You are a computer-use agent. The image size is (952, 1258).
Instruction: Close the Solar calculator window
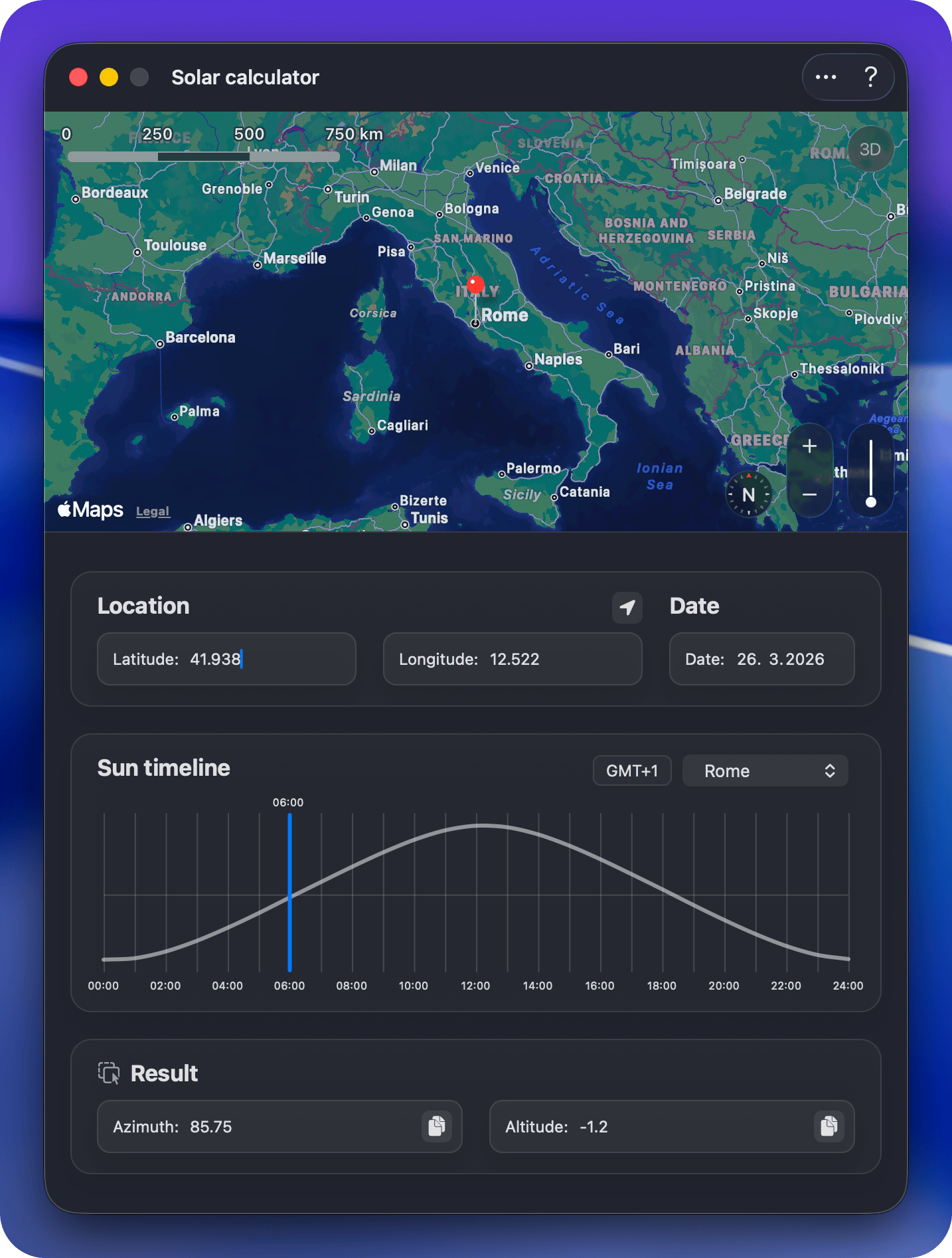(78, 77)
